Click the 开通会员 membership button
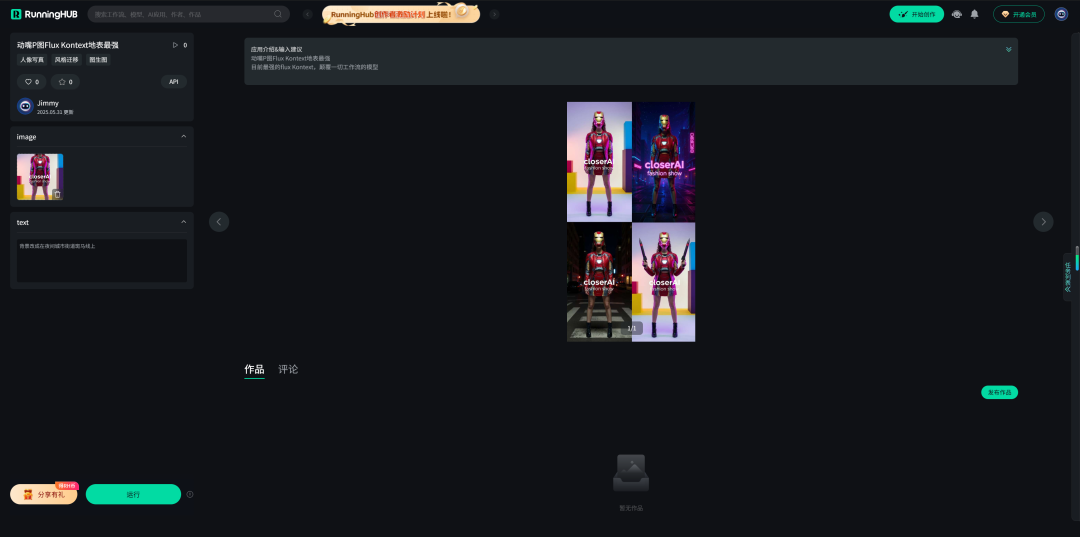 point(1019,14)
